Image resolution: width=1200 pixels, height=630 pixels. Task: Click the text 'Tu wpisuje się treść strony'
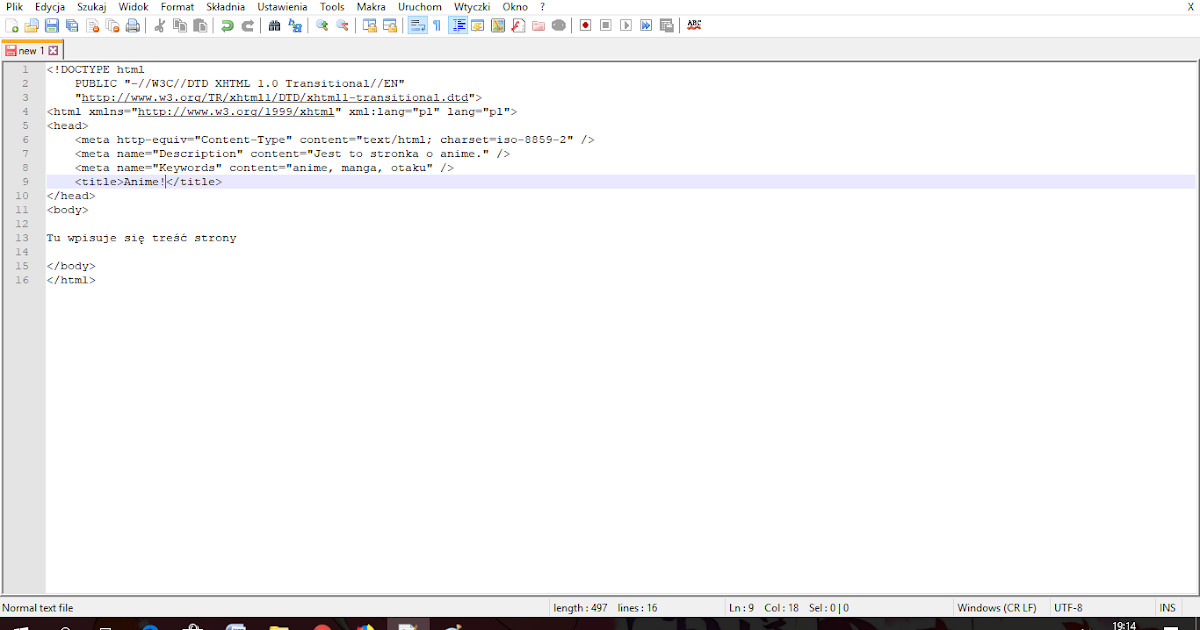tap(141, 238)
